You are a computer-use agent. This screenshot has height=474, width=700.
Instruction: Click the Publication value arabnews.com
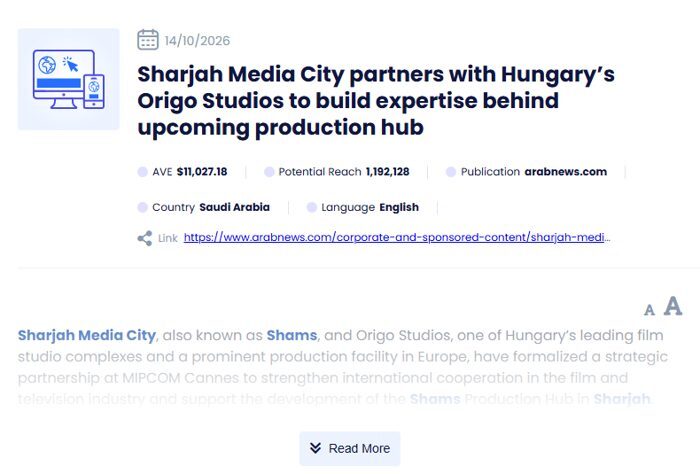(x=566, y=172)
